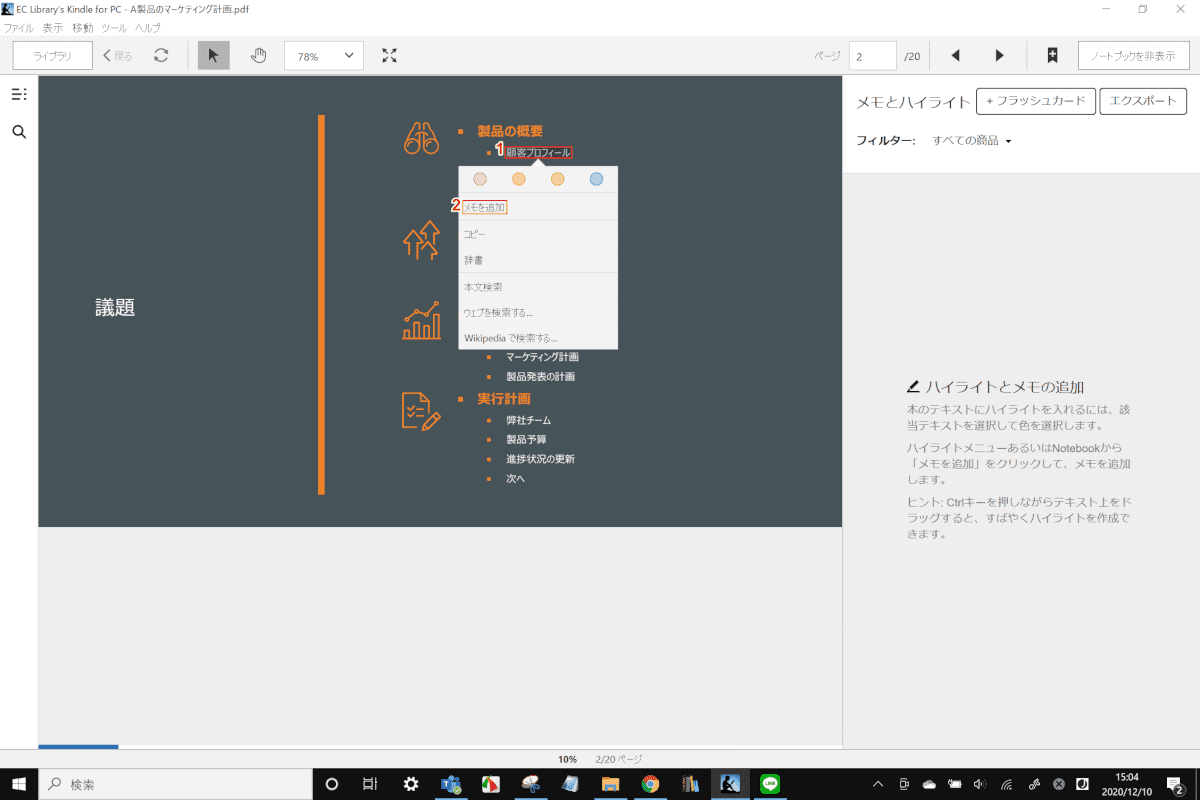Open the ツール menu
The width and height of the screenshot is (1200, 800).
coord(114,28)
